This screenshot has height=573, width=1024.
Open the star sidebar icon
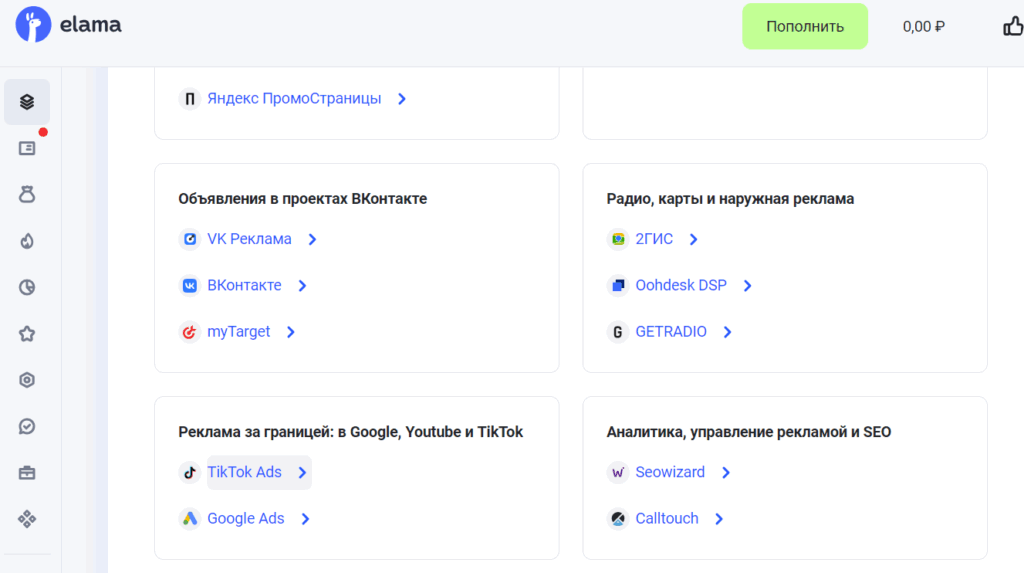[27, 334]
